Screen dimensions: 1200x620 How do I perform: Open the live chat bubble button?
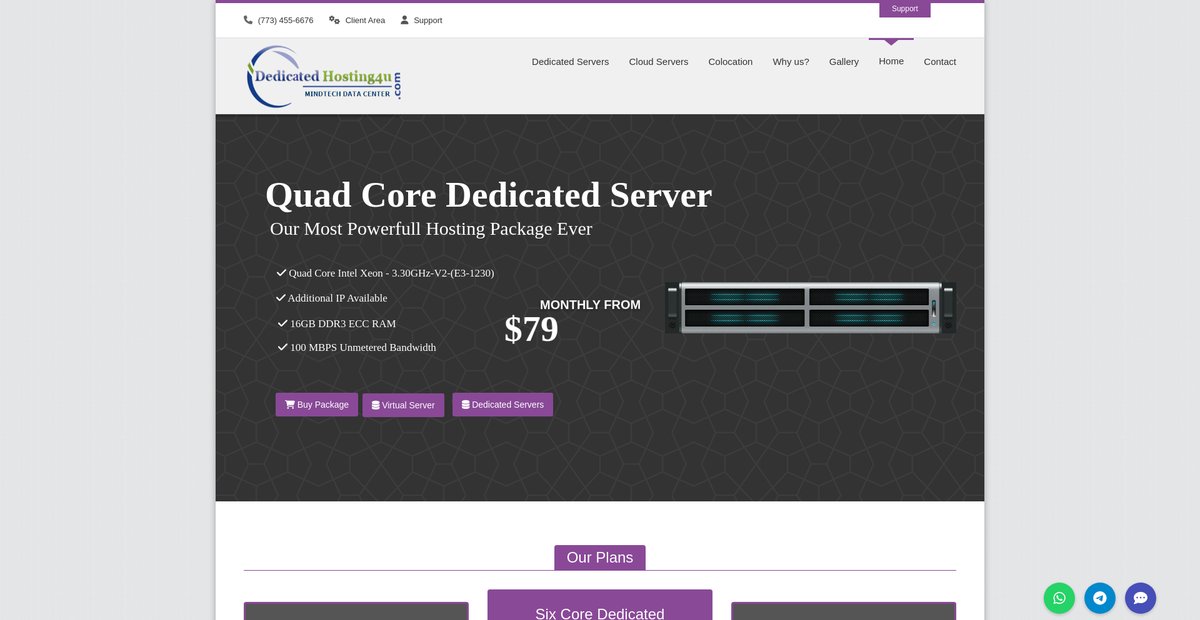(1140, 598)
